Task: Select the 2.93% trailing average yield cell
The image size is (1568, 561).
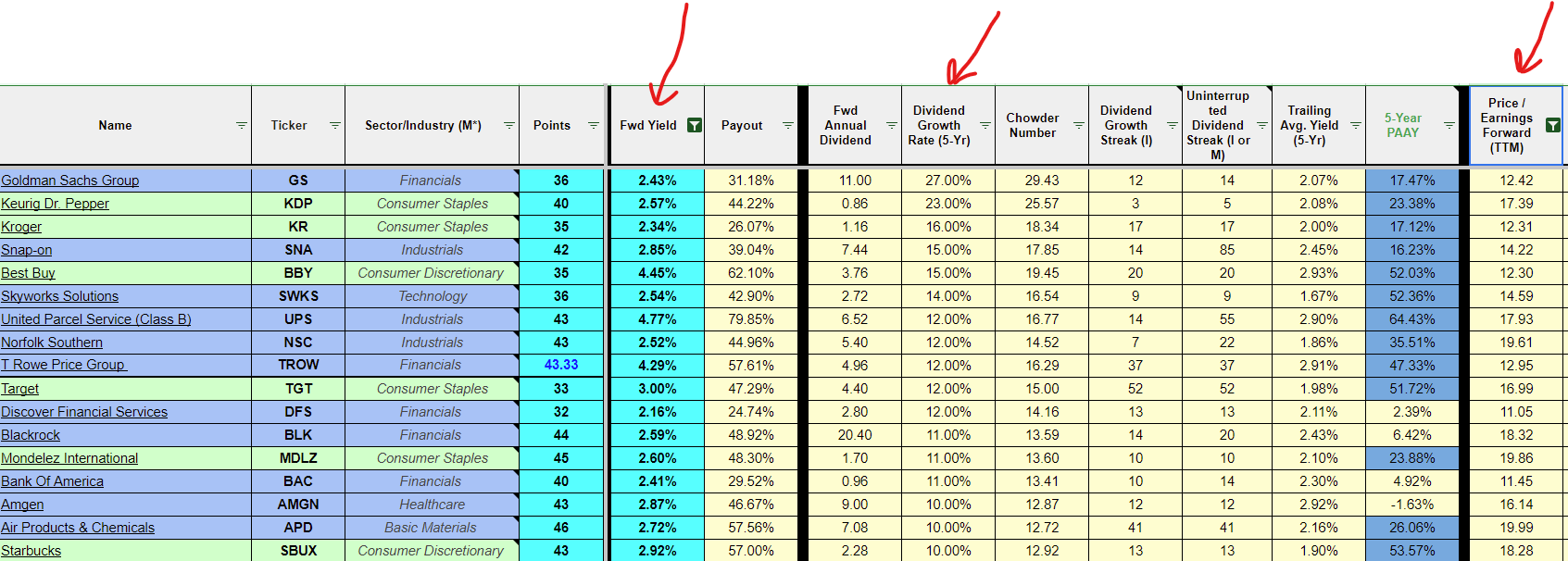Action: click(1319, 273)
